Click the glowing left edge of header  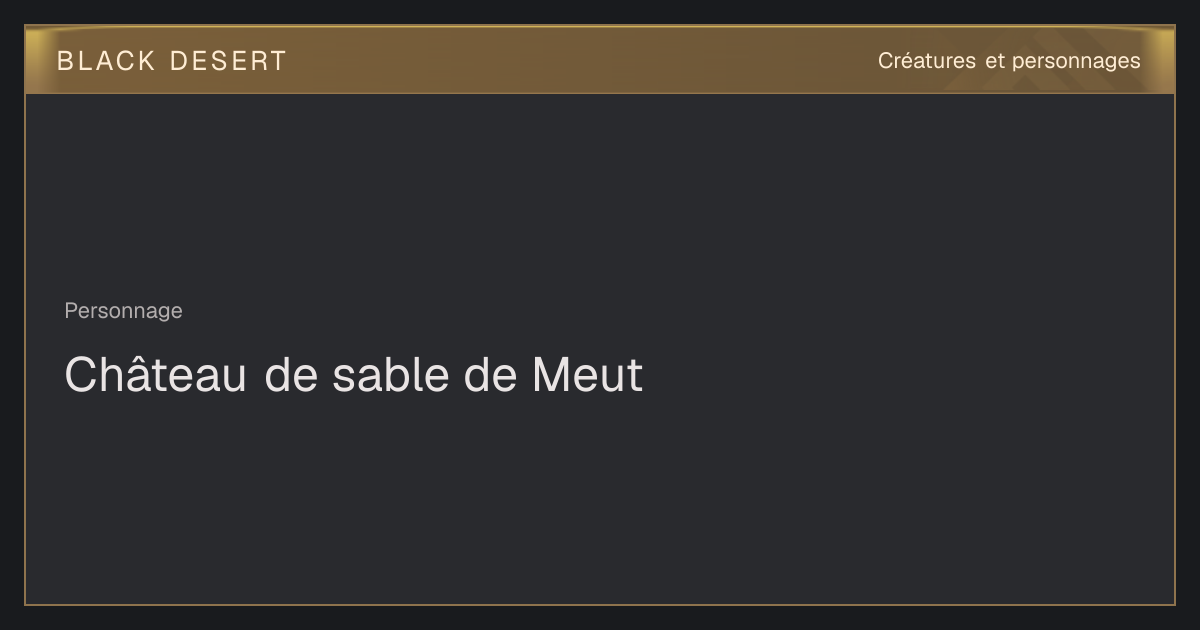(x=33, y=60)
